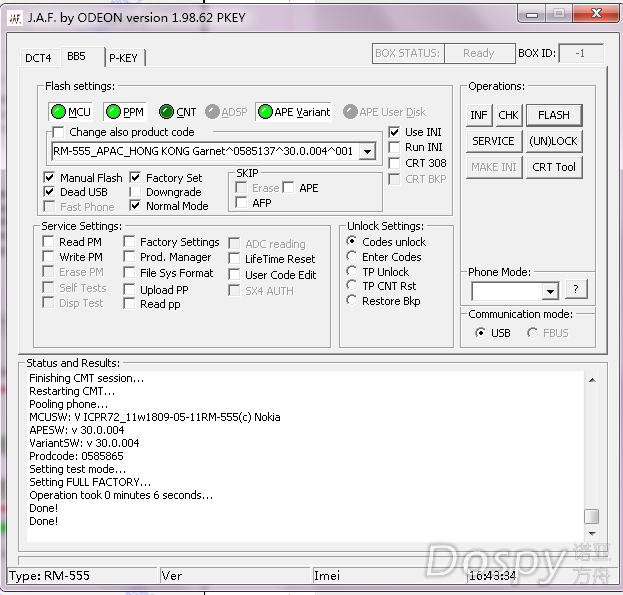Click the SERVICE button
Viewport: 623px width, 595px height.
pos(493,141)
